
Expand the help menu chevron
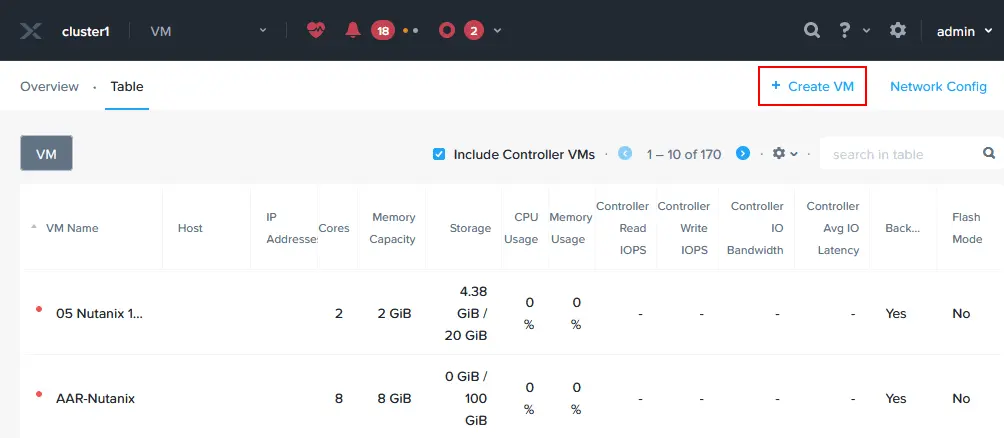866,31
